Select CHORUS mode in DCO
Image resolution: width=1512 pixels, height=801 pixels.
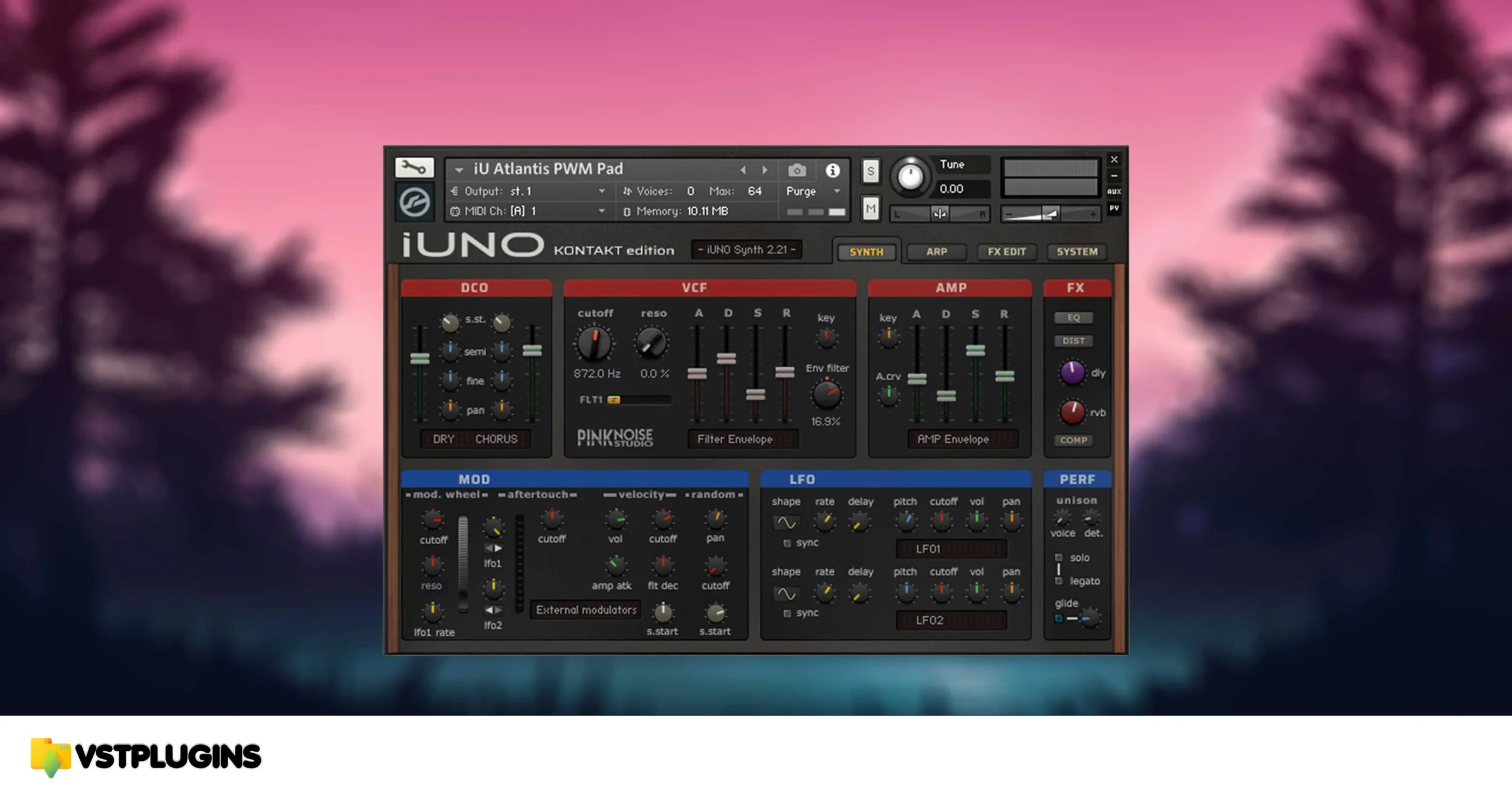point(496,439)
